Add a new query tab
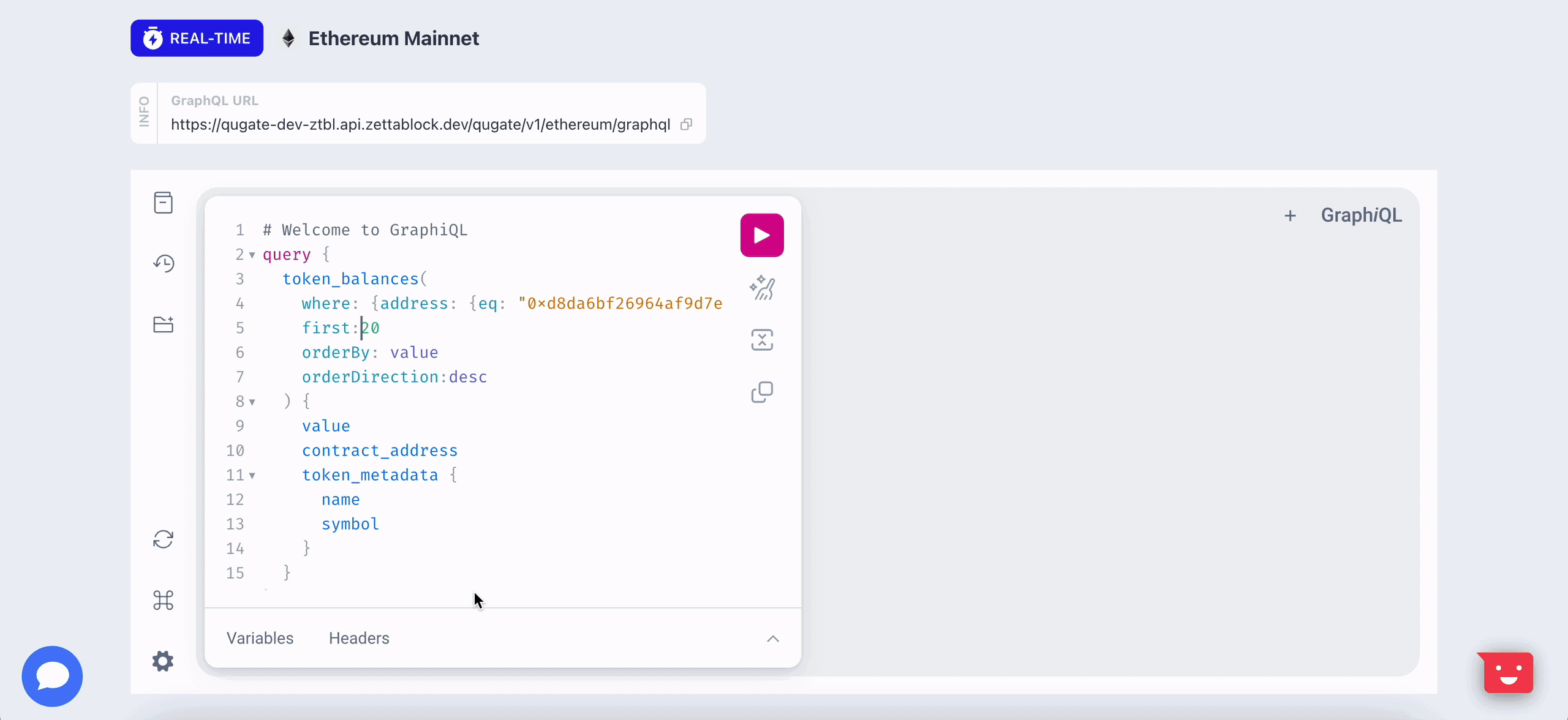This screenshot has width=1568, height=720. [x=1290, y=216]
